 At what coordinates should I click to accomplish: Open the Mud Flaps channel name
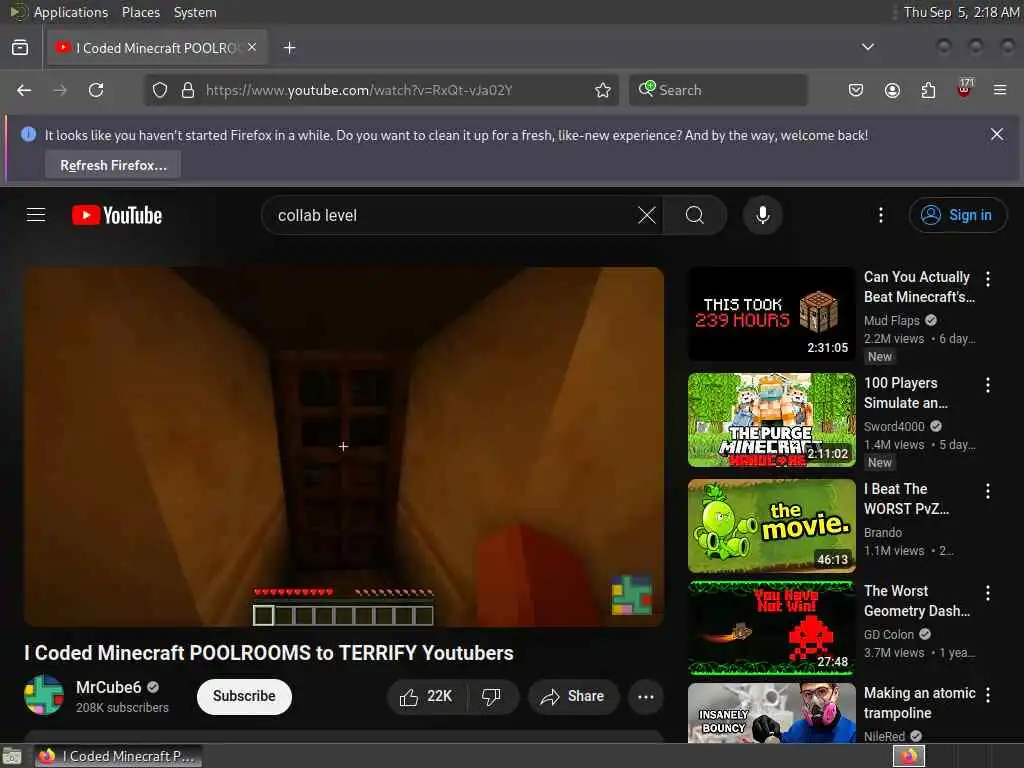[x=891, y=321]
